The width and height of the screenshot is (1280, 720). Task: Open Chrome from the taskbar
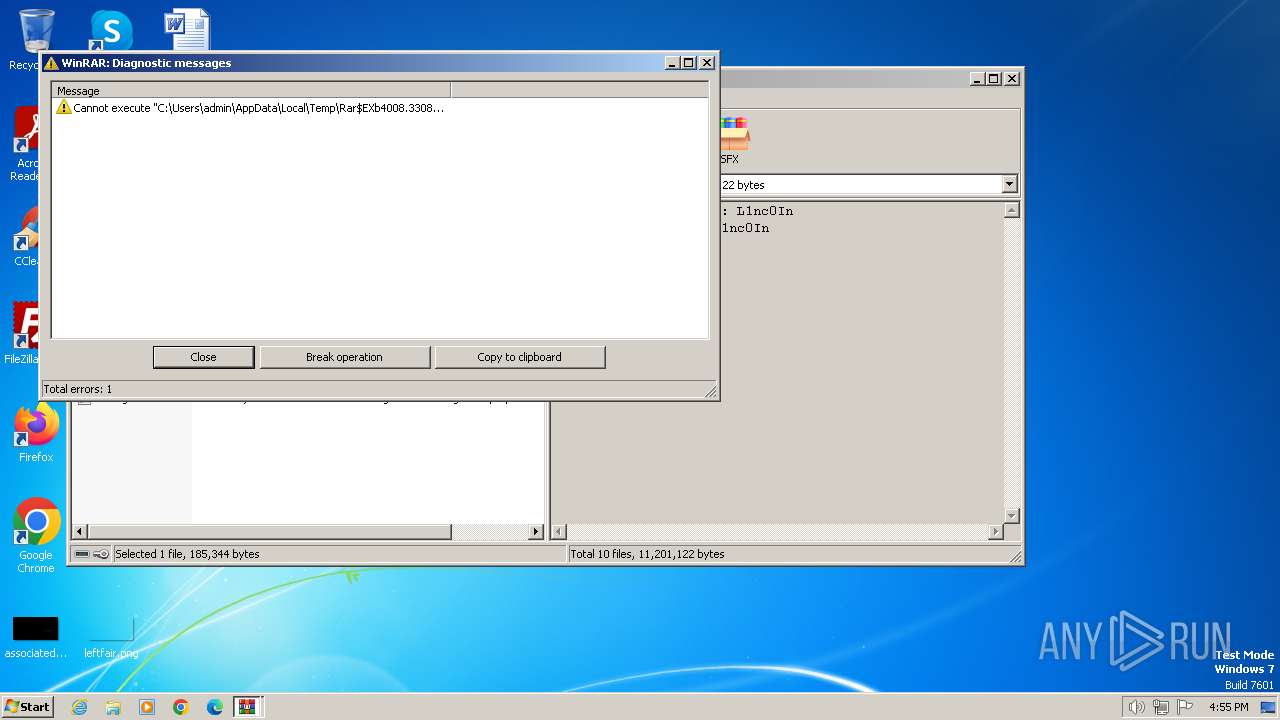click(x=181, y=707)
